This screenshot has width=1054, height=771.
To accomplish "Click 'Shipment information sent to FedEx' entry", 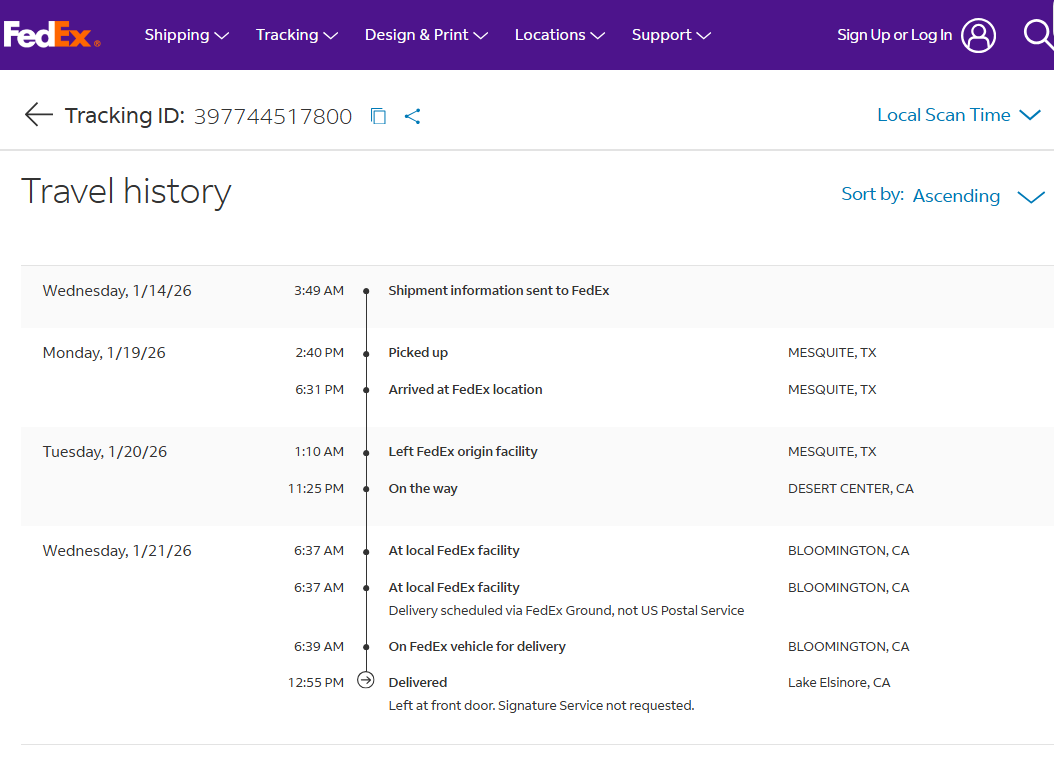I will pyautogui.click(x=499, y=290).
